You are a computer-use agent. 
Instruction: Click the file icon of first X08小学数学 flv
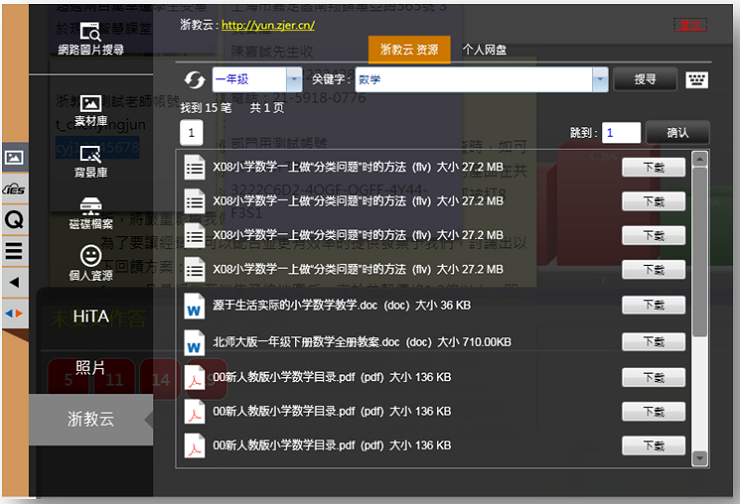click(194, 168)
